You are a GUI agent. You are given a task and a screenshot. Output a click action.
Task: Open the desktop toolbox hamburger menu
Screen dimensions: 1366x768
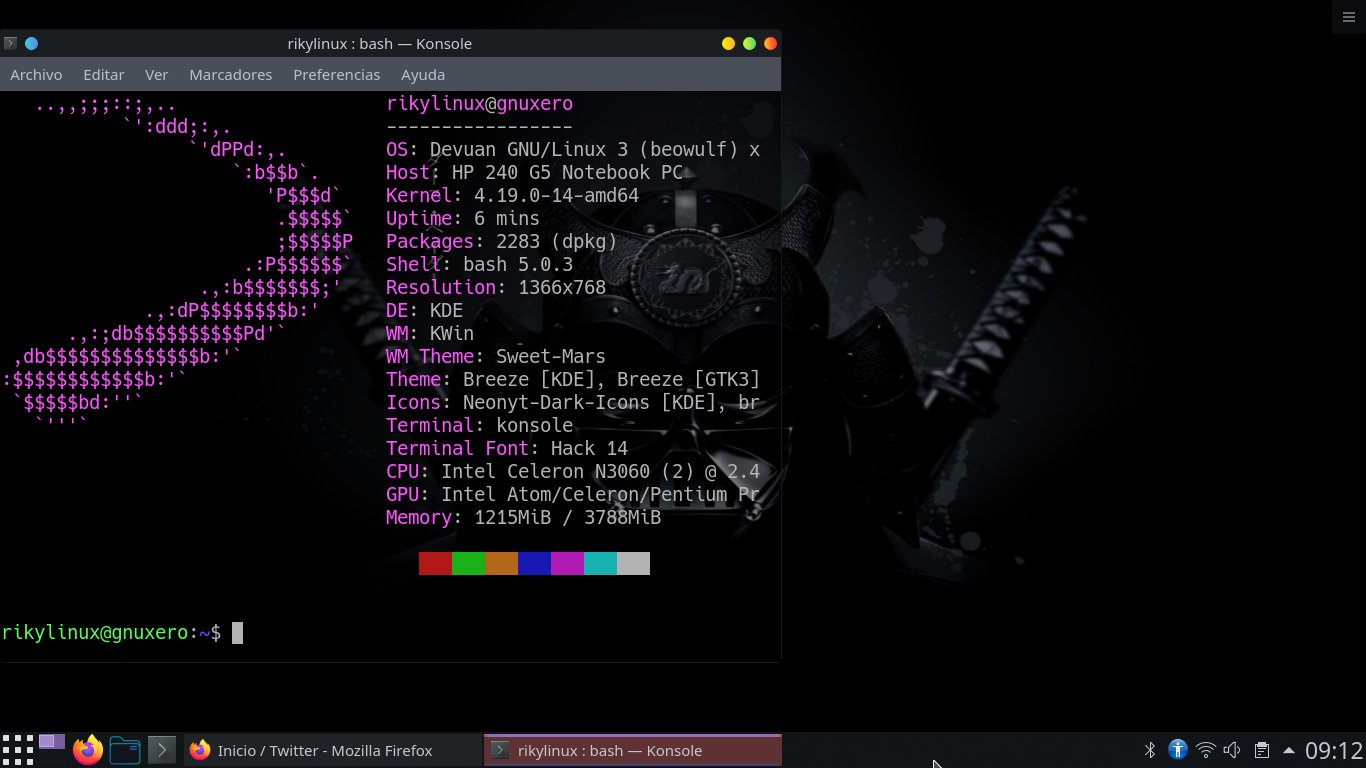1349,16
